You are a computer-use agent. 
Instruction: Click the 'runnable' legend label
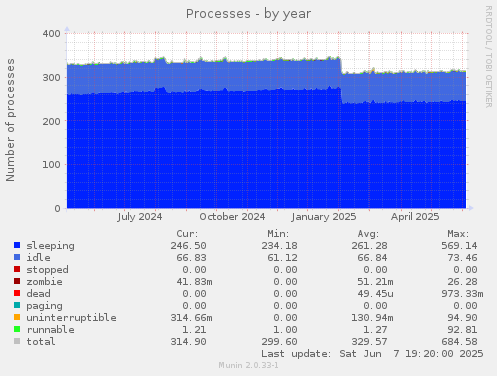point(50,330)
